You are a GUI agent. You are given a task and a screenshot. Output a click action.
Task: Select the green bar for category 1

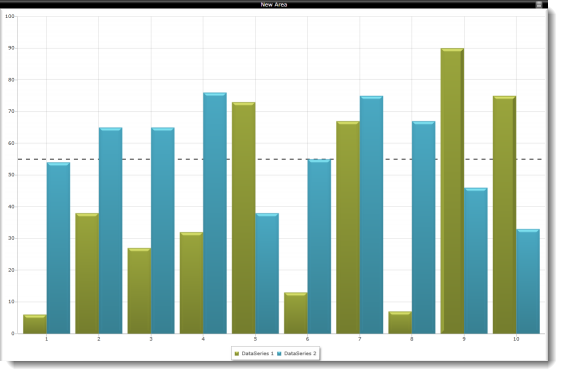click(x=35, y=324)
